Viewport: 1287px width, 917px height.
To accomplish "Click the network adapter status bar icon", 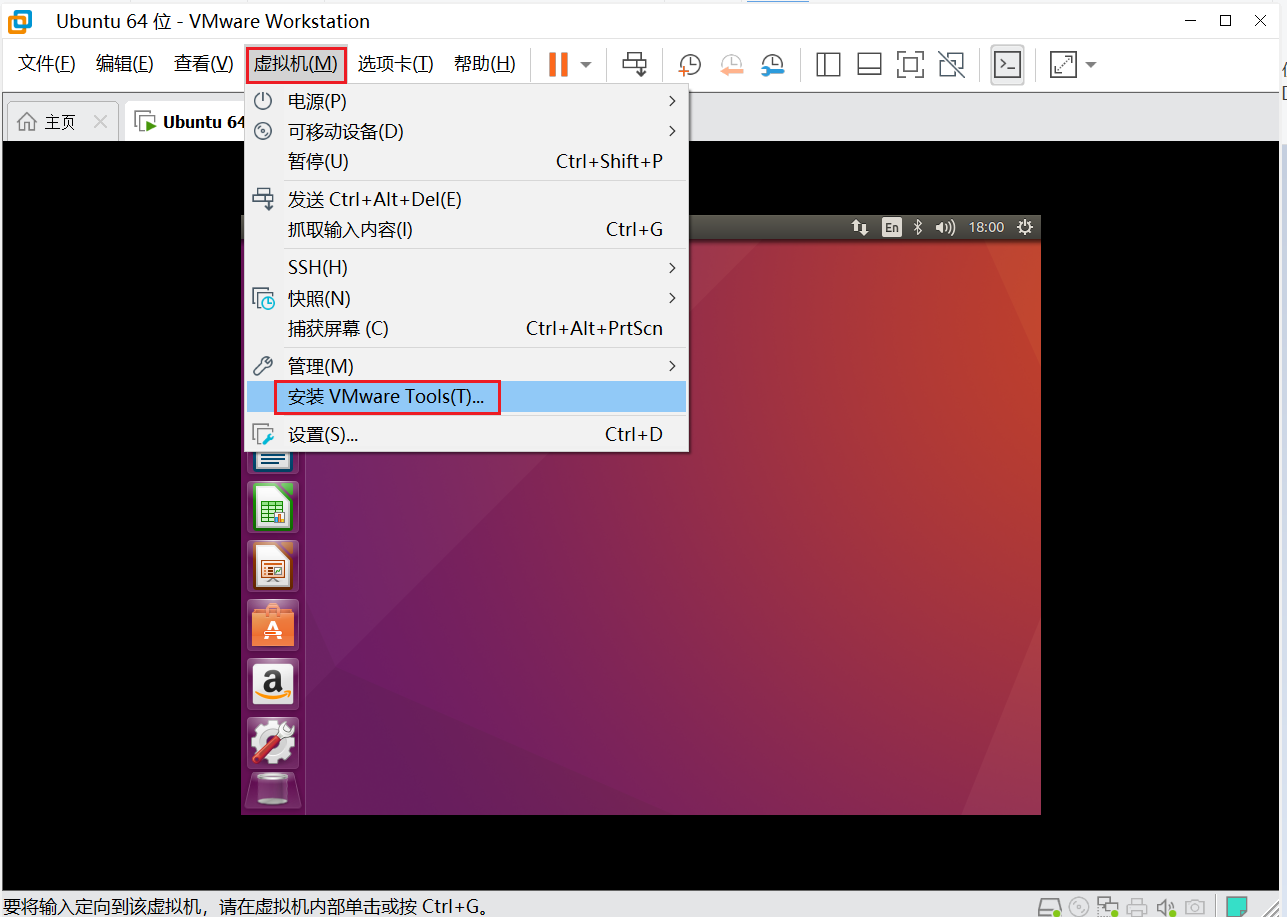I will 1108,907.
